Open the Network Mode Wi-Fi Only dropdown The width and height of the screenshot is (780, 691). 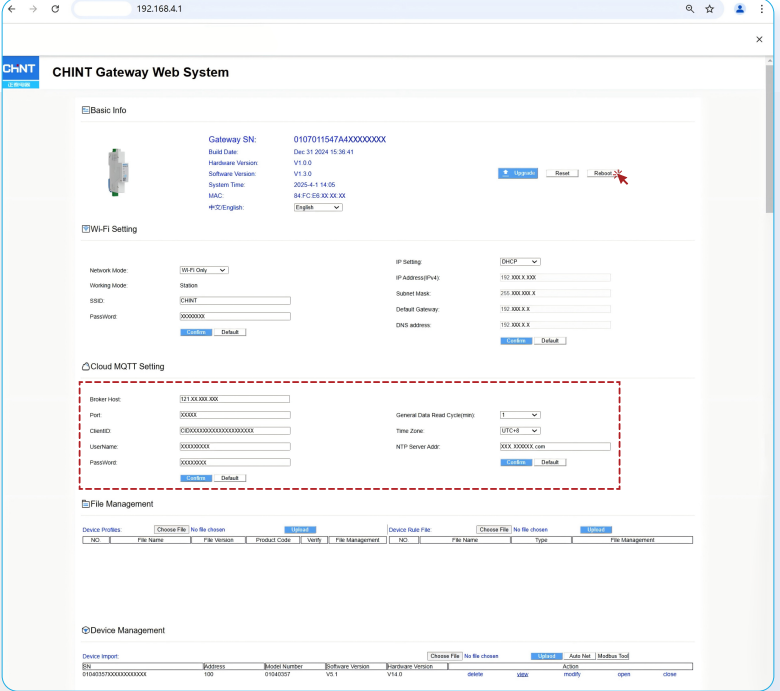pos(204,270)
